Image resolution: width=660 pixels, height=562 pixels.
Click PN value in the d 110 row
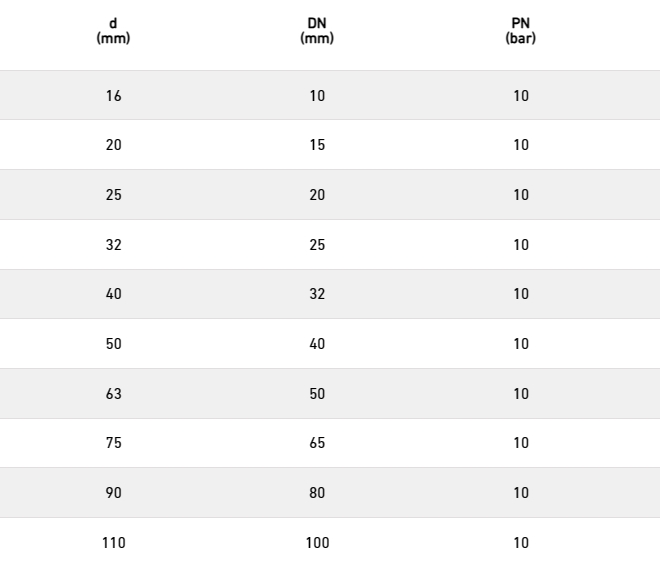(521, 543)
